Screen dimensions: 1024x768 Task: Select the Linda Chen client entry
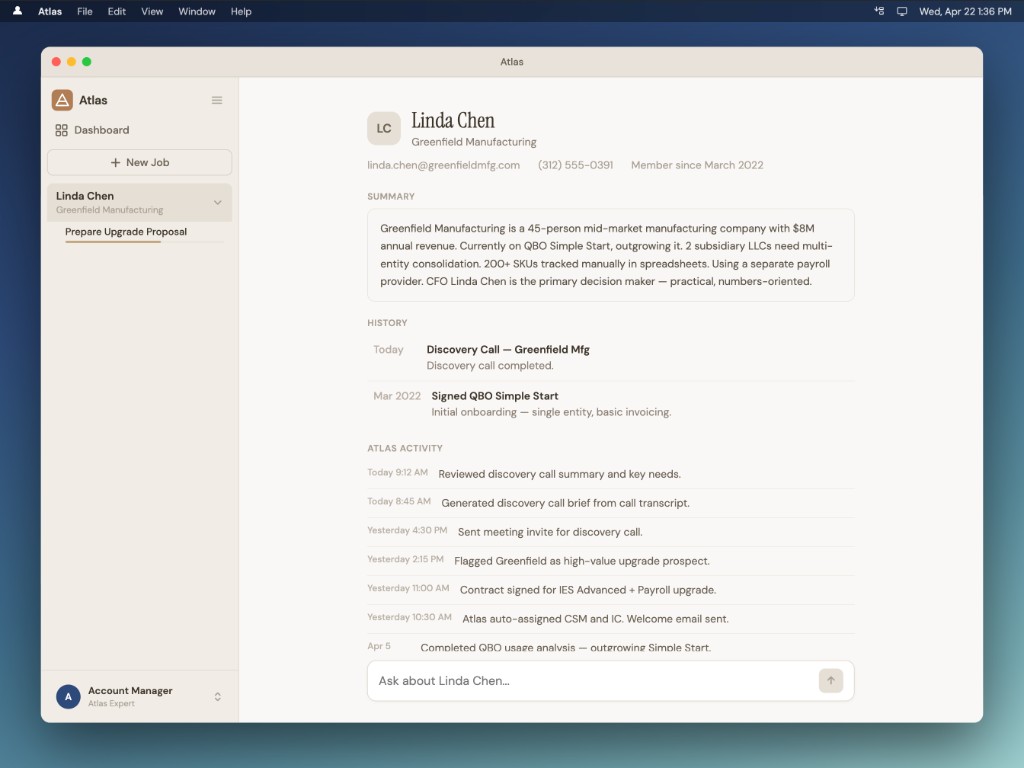(x=140, y=202)
